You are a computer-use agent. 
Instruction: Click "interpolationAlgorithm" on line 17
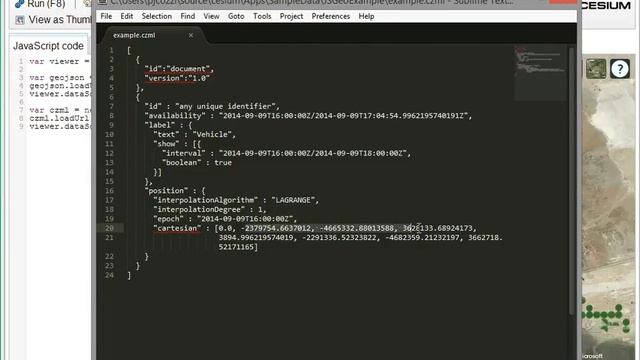(x=206, y=200)
